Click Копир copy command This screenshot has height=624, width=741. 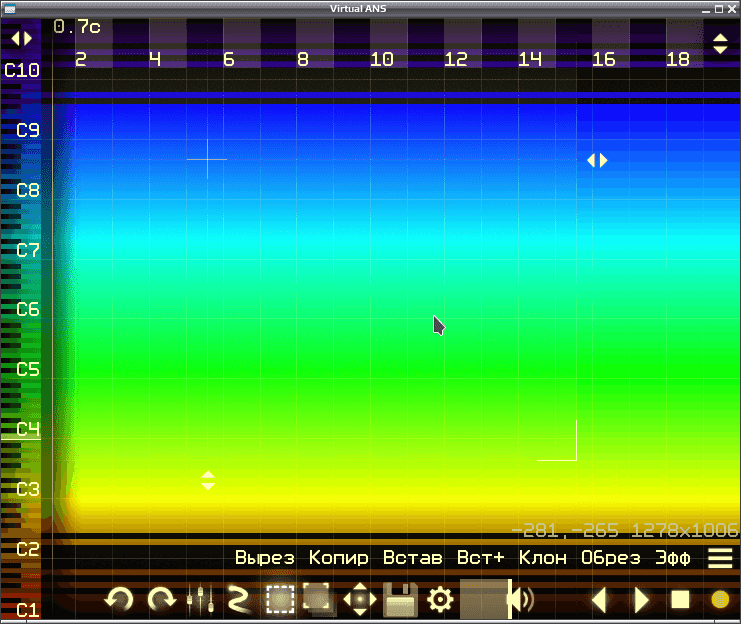[339, 558]
